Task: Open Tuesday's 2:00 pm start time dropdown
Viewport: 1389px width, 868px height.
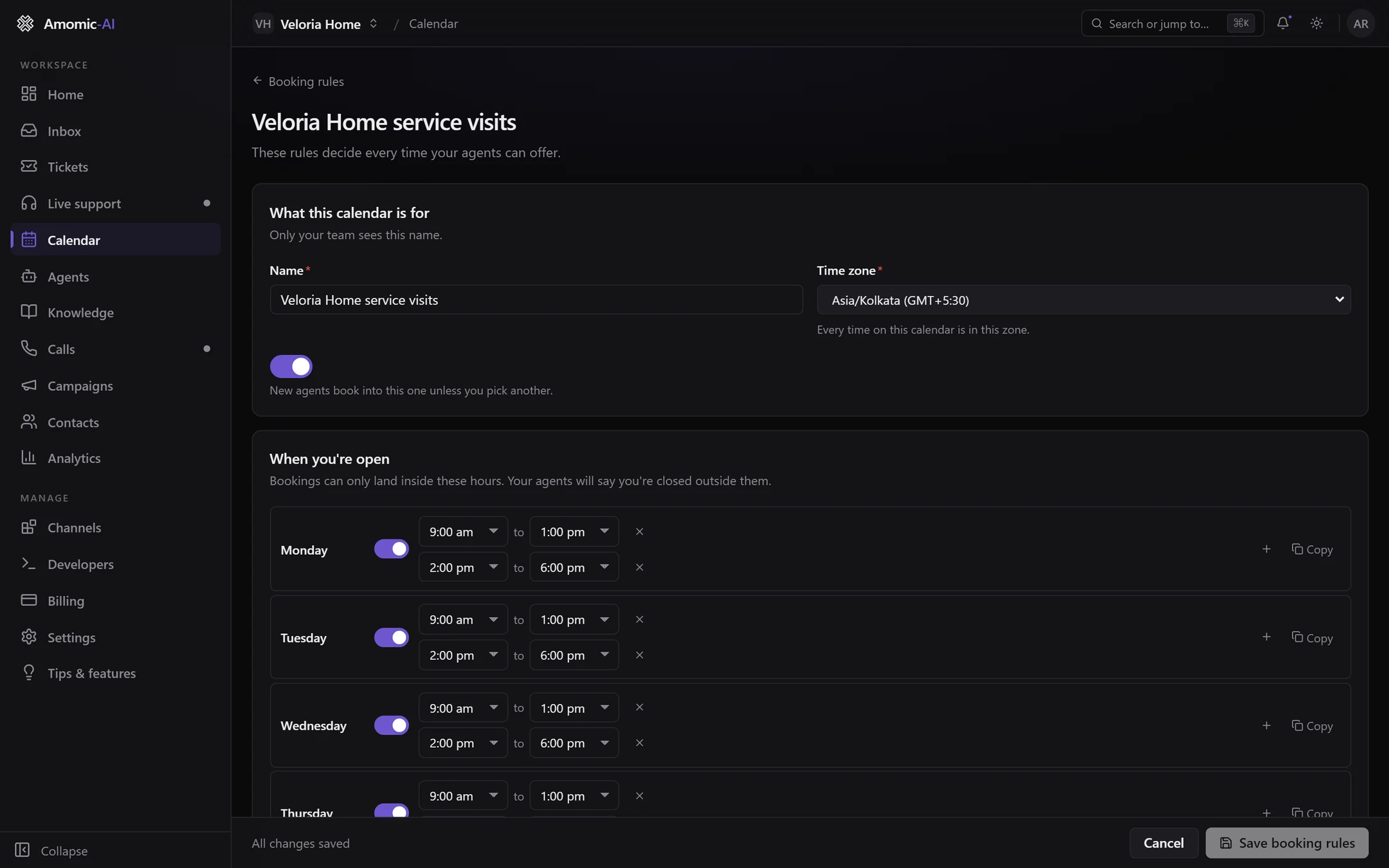Action: [x=463, y=655]
